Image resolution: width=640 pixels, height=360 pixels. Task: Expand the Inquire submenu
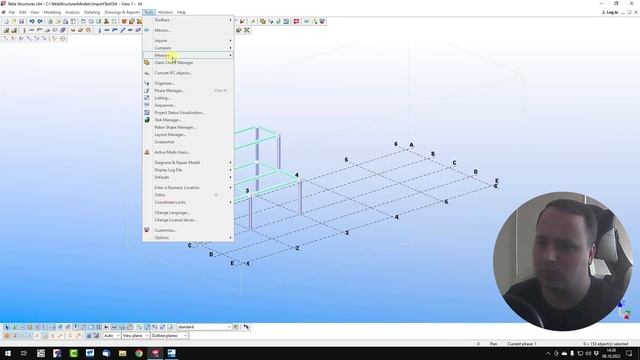188,41
